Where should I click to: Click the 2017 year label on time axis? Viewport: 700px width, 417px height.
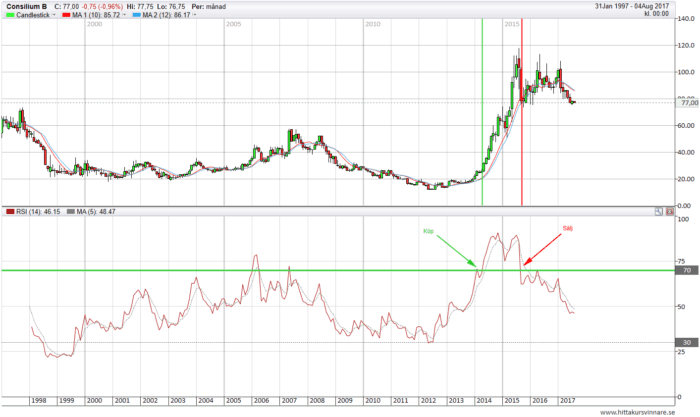(x=567, y=400)
